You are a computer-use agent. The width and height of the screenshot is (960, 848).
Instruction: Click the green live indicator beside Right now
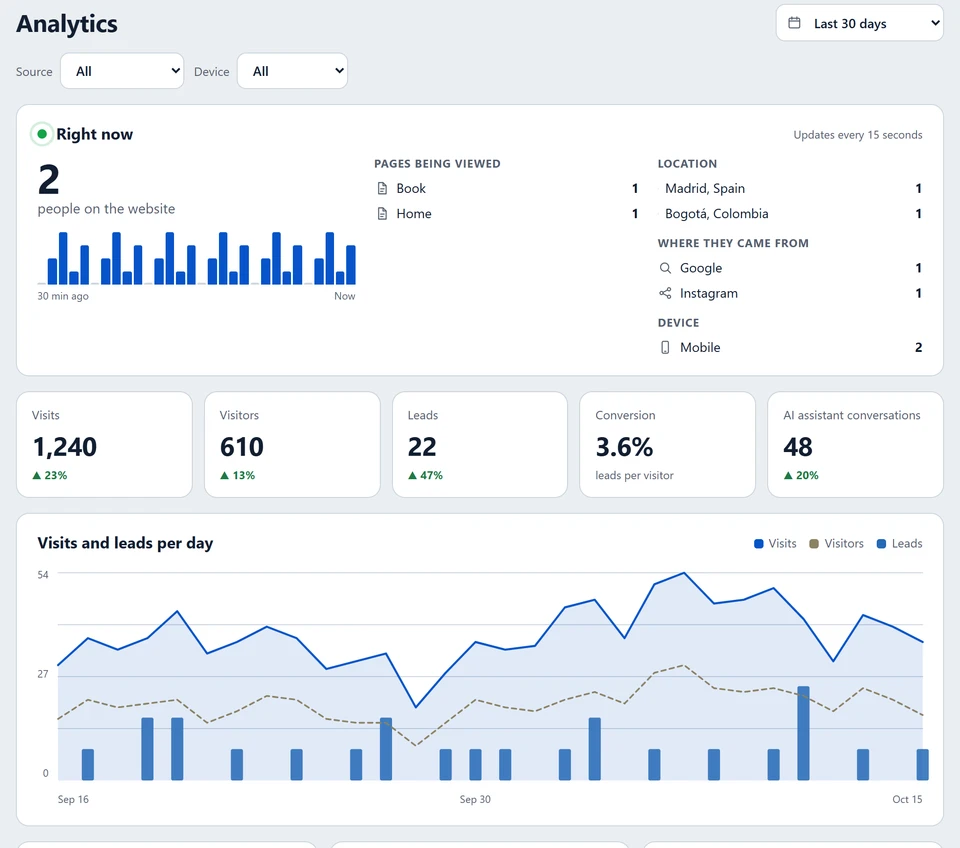coord(42,134)
